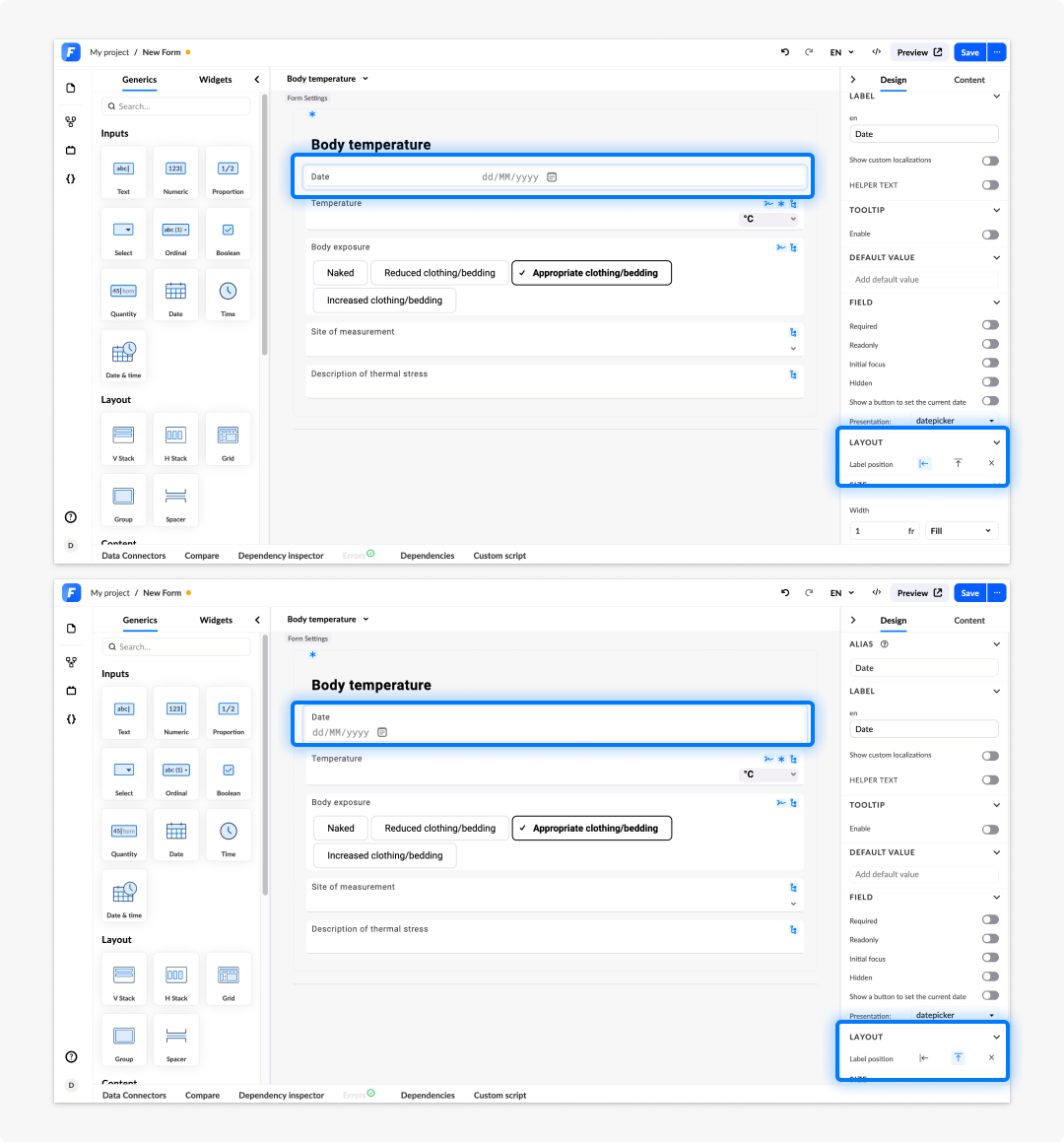Collapse the FIELD section in the upper screenshot
The height and width of the screenshot is (1142, 1064).
pyautogui.click(x=996, y=302)
